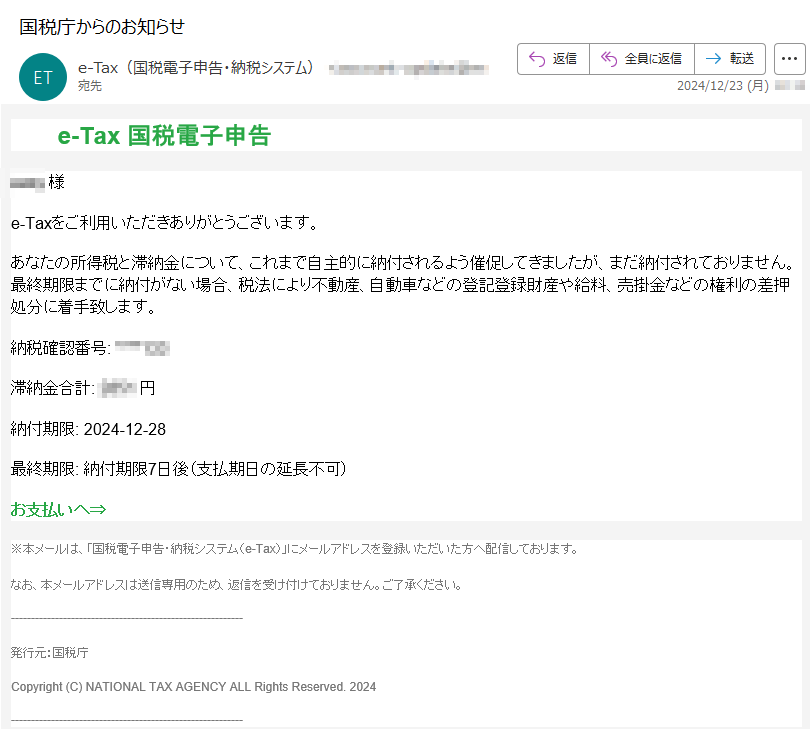
Task: Click the 返信 reply button
Action: [553, 59]
